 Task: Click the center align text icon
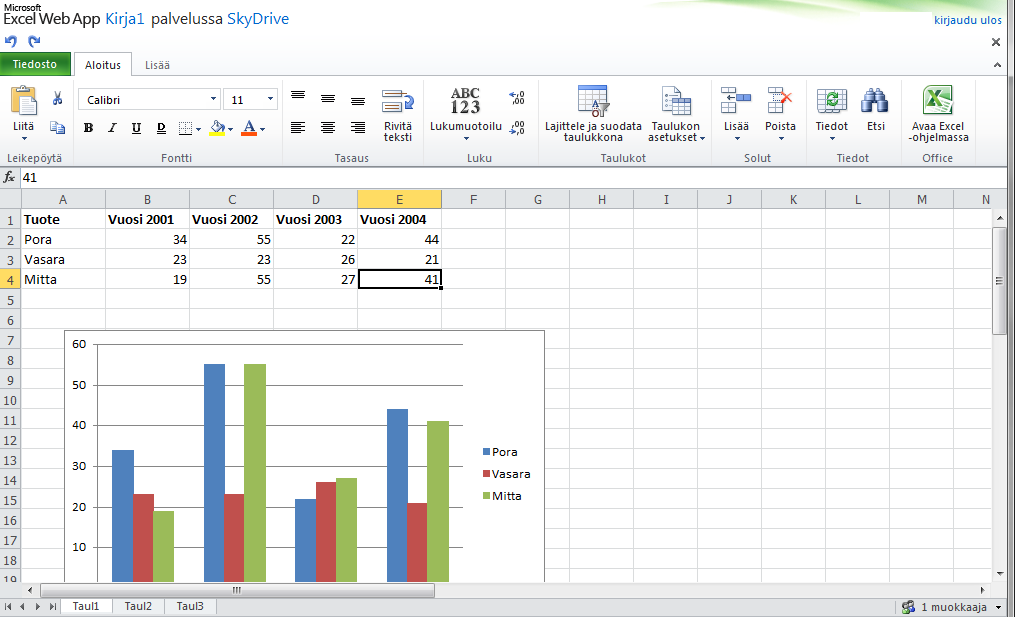(x=327, y=128)
